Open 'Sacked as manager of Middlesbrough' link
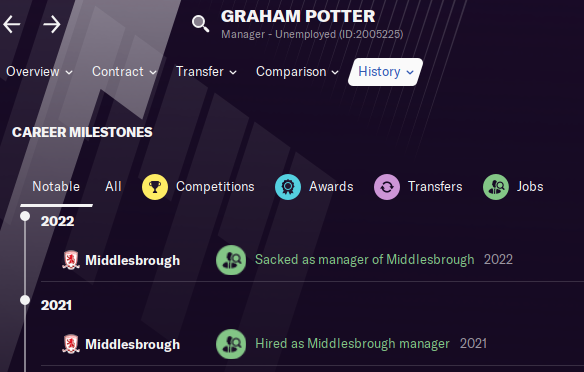Viewport: 584px width, 372px height. pyautogui.click(x=364, y=260)
